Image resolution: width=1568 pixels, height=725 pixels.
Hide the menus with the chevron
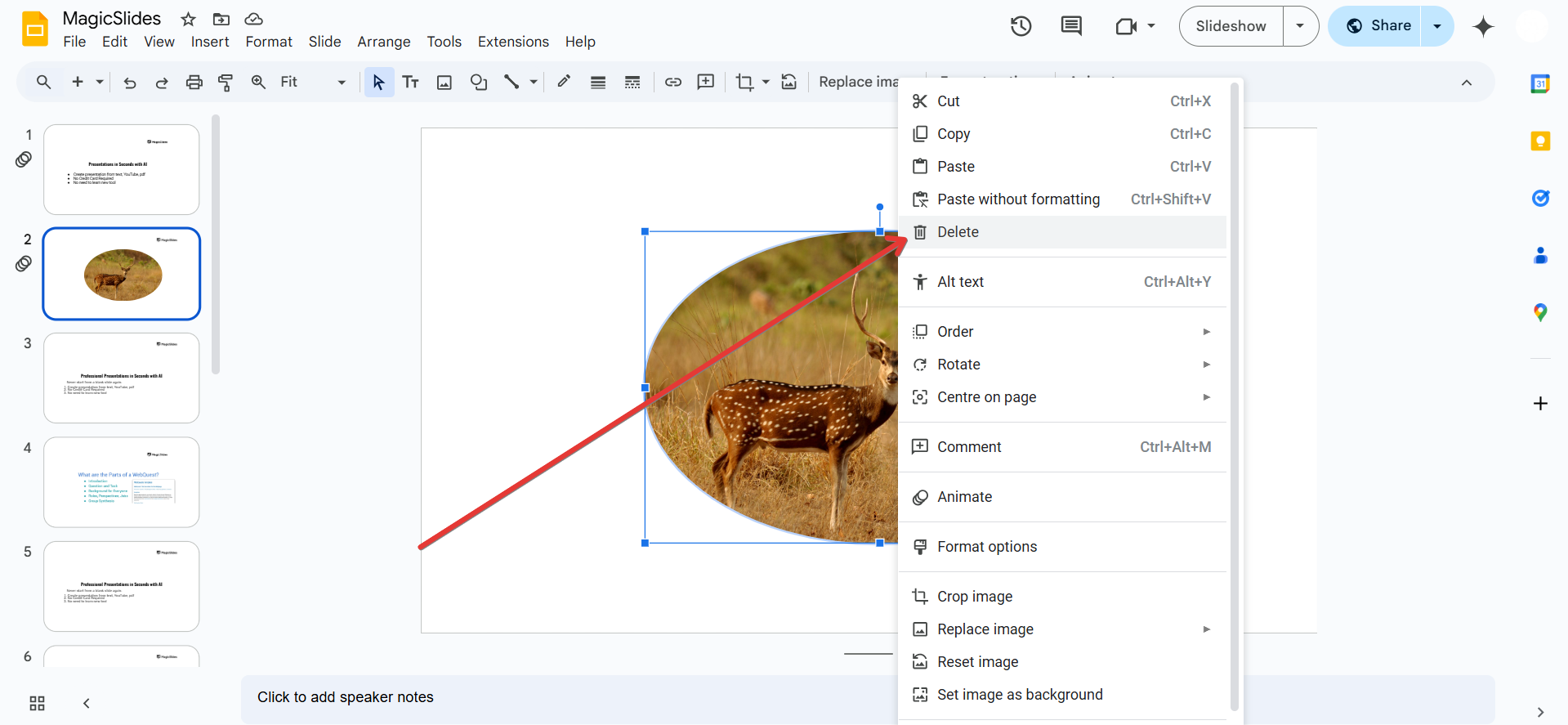click(x=1466, y=83)
